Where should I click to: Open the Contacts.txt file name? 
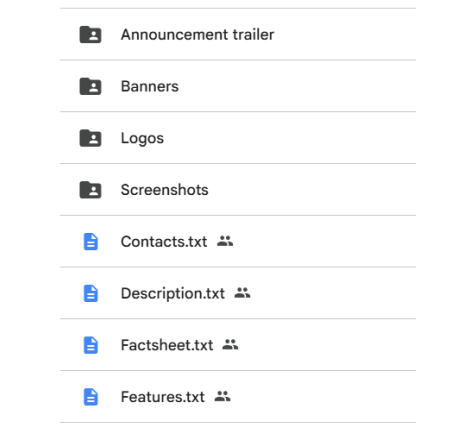coord(164,242)
